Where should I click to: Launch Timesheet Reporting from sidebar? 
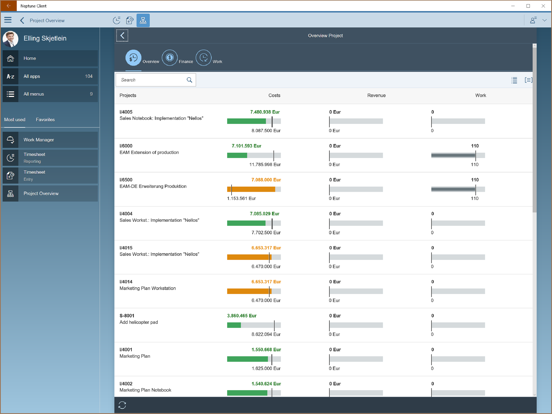pos(50,158)
